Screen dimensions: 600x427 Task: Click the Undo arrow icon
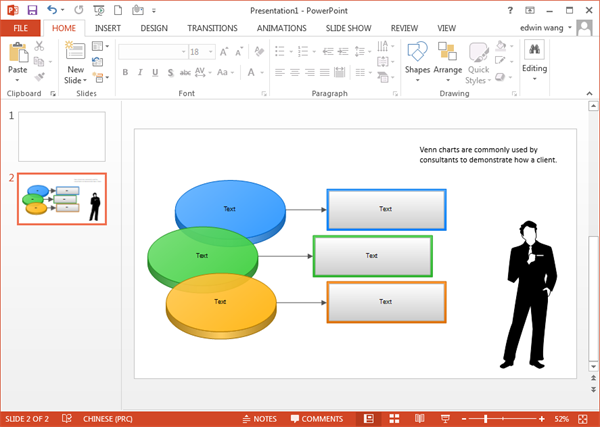pos(52,9)
